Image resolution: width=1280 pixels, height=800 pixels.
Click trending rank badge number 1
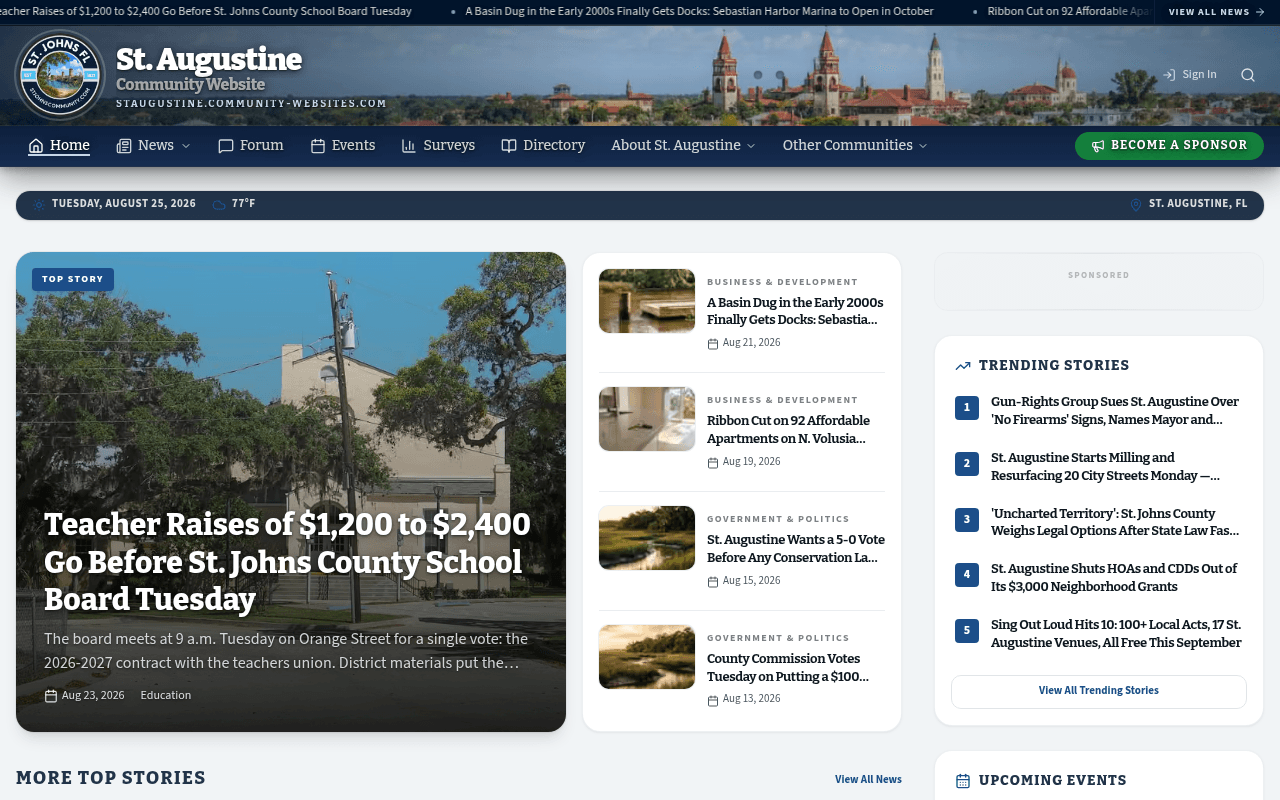point(967,408)
